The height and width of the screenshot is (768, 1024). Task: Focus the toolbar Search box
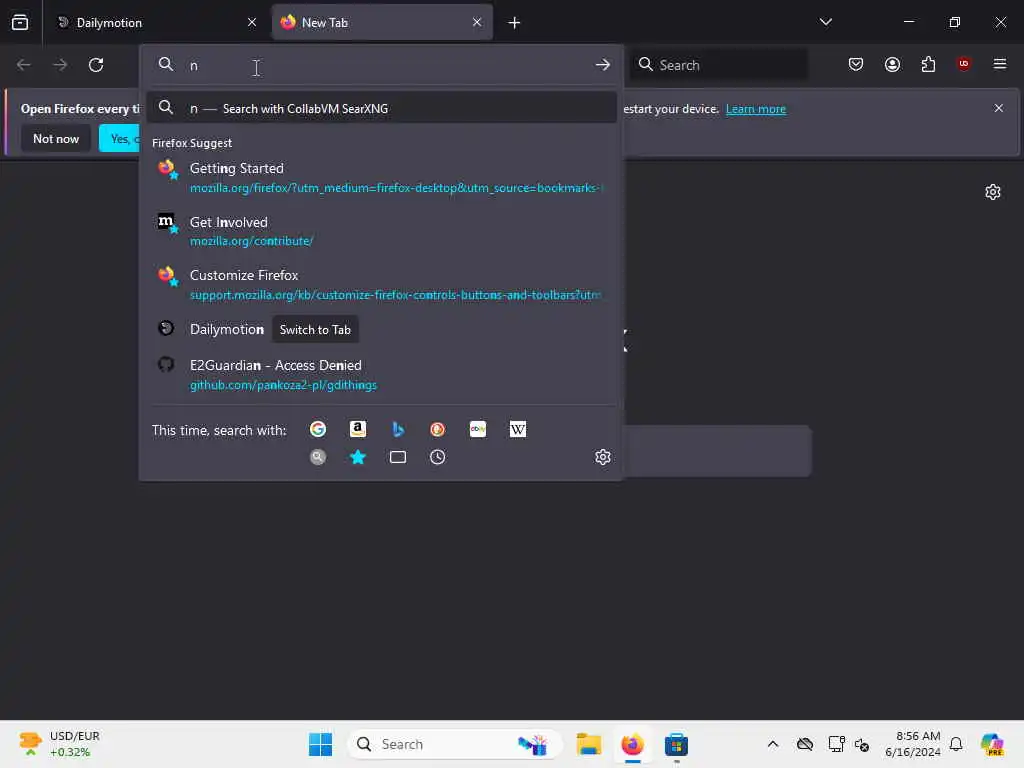(719, 65)
